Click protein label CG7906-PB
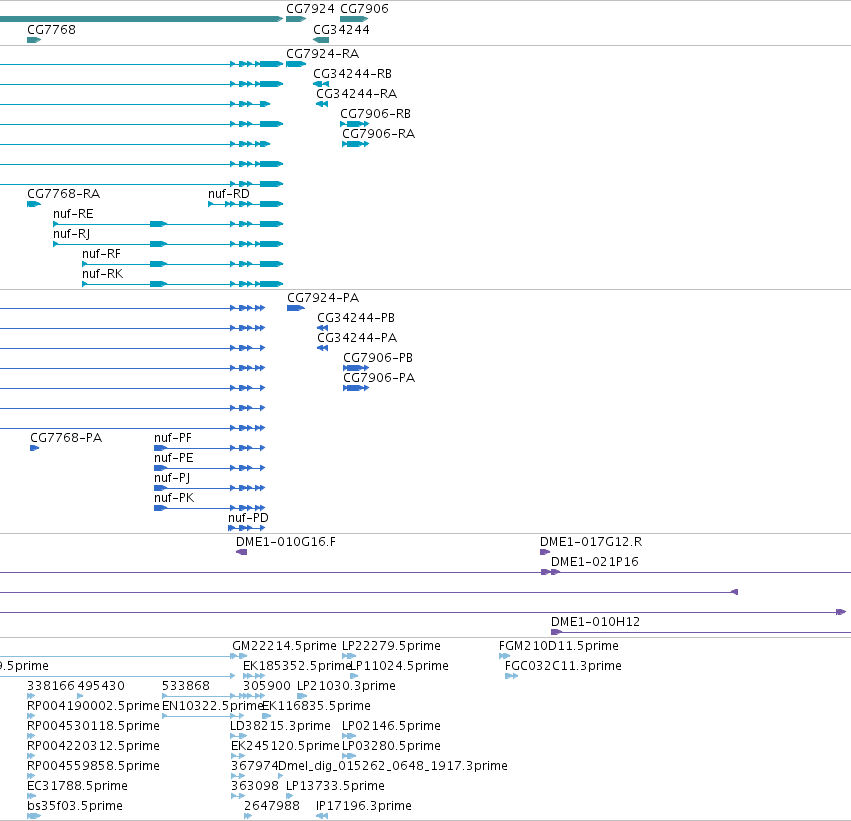This screenshot has width=851, height=821. (x=378, y=358)
